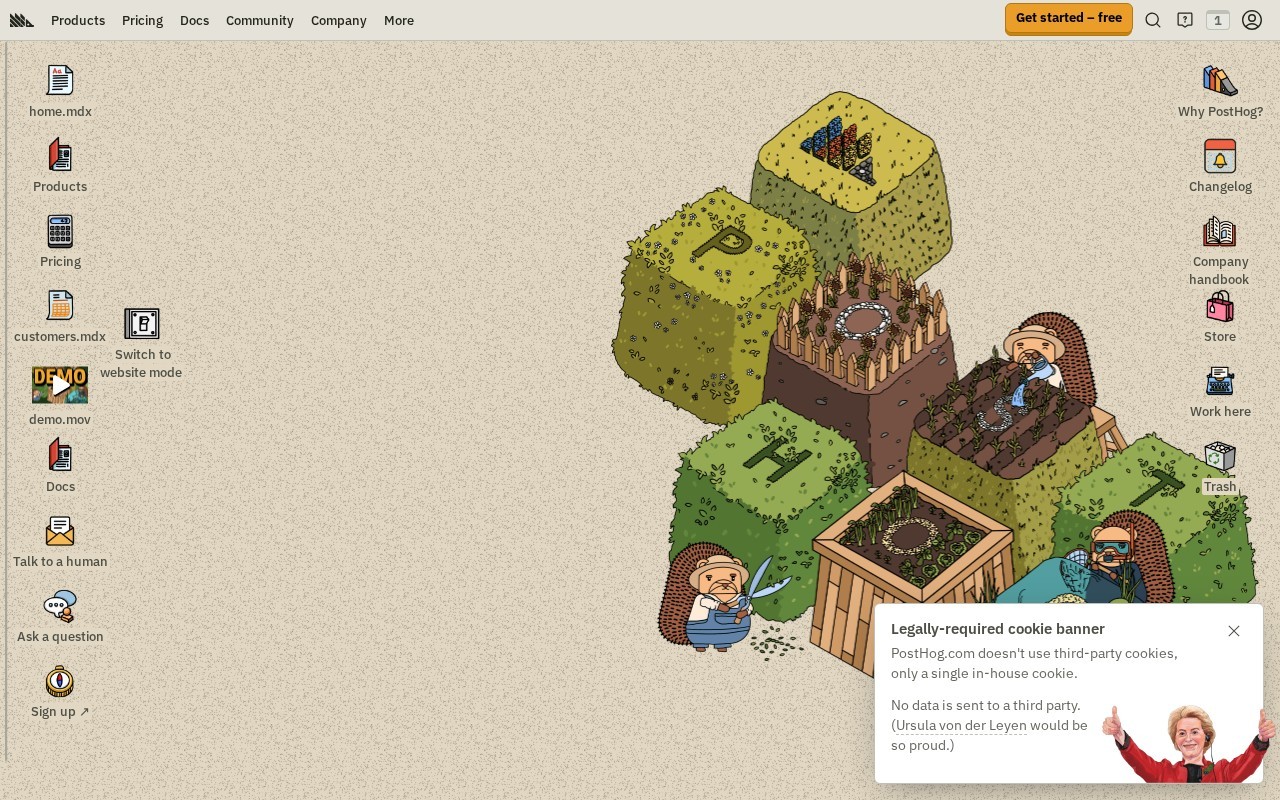Open the customers.mdx file icon
Image resolution: width=1280 pixels, height=800 pixels.
[x=60, y=306]
